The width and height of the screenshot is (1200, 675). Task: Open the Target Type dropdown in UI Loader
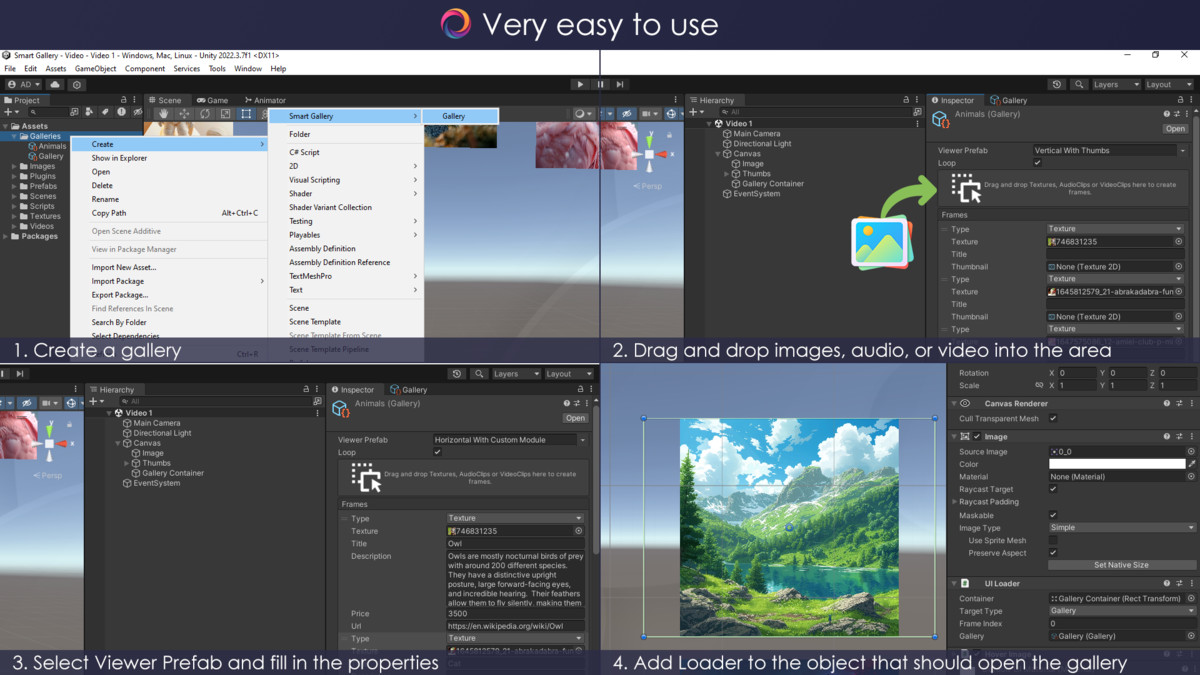tap(1122, 611)
